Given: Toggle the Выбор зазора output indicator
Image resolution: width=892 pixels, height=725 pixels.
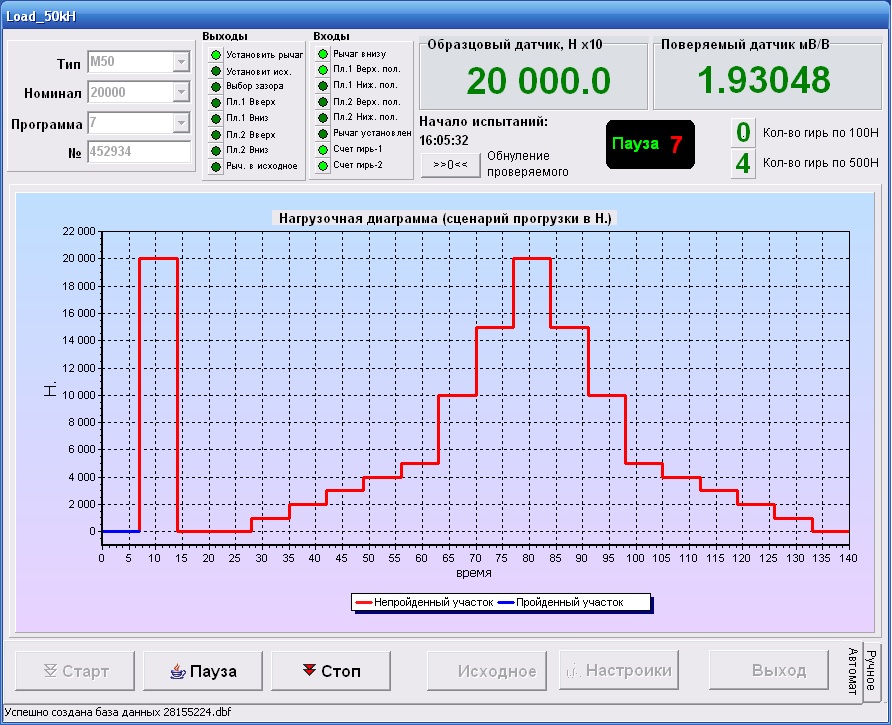Looking at the screenshot, I should tap(215, 86).
